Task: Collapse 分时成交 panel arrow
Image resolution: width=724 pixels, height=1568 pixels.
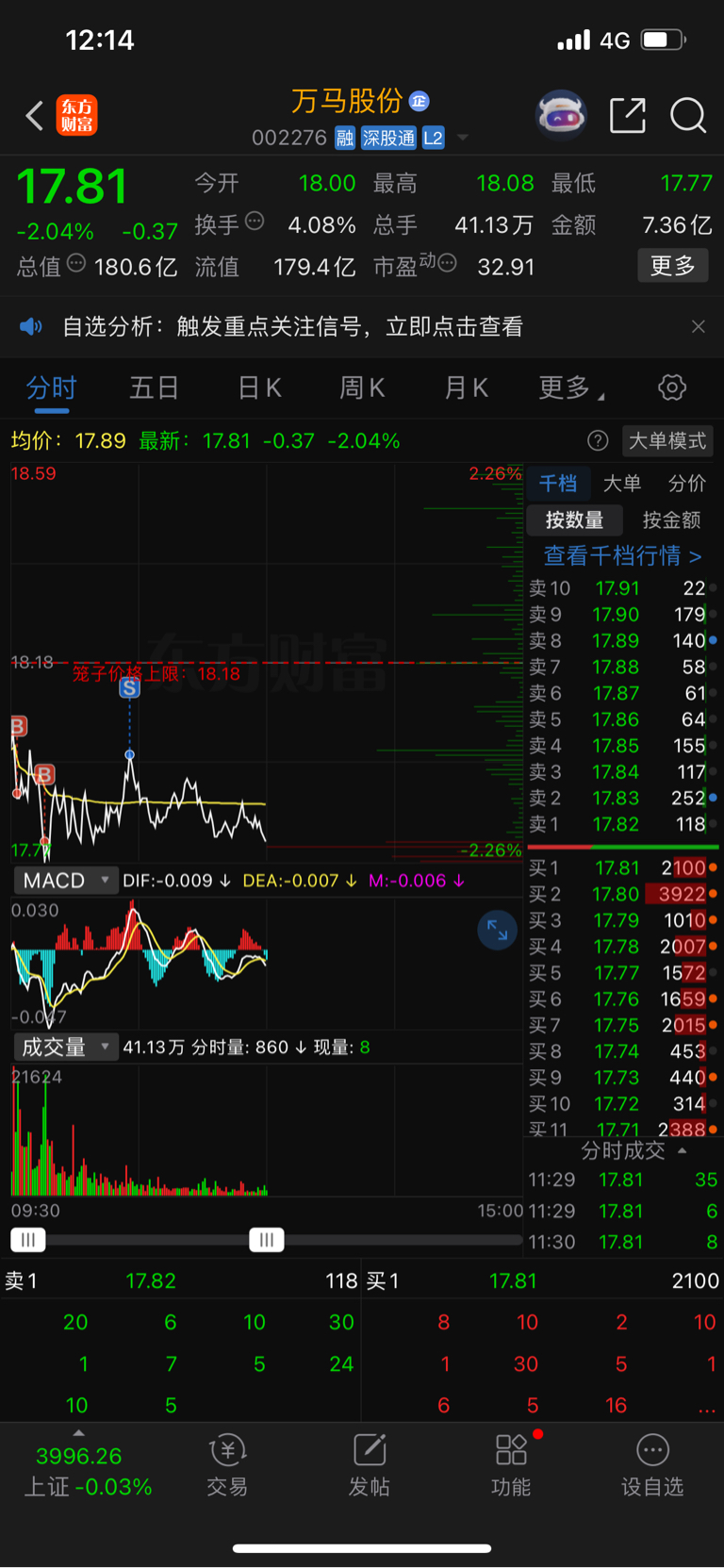Action: [683, 1151]
